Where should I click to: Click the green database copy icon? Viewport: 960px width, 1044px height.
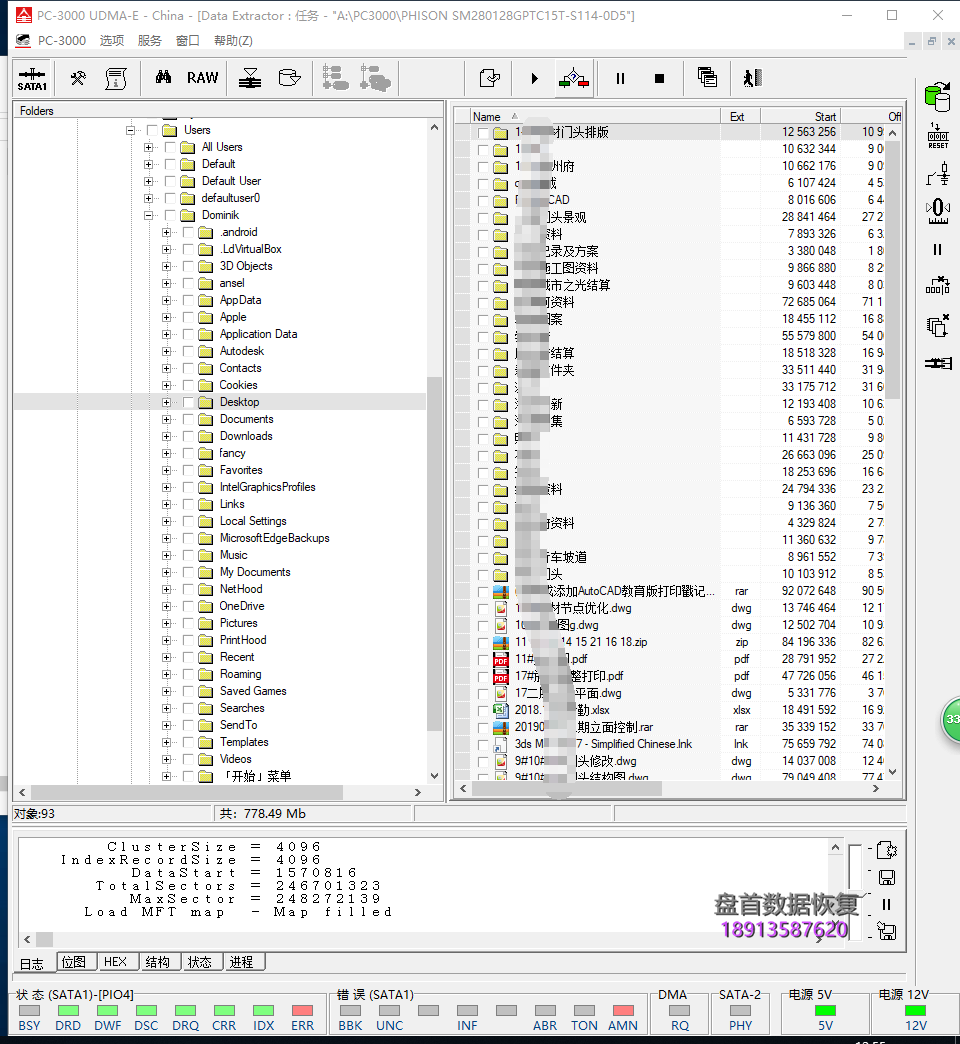click(x=937, y=97)
